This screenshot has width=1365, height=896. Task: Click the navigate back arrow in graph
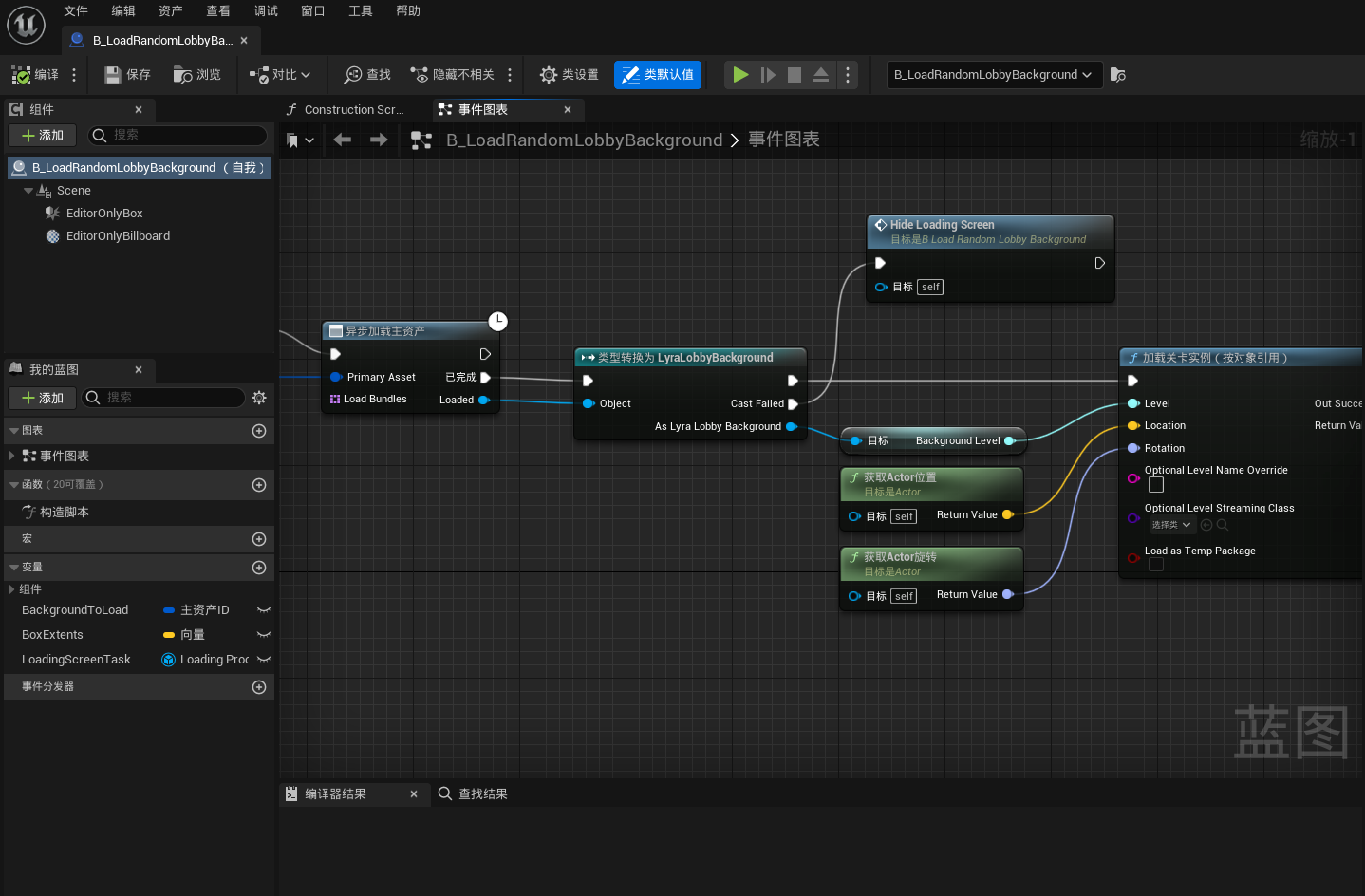(x=343, y=140)
